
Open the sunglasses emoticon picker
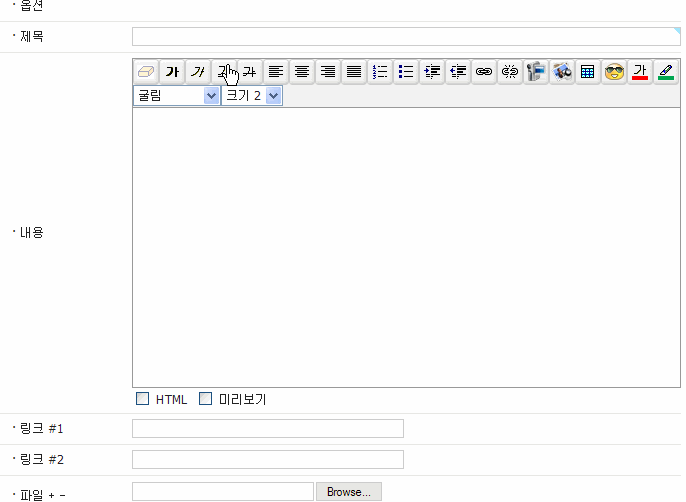click(614, 71)
